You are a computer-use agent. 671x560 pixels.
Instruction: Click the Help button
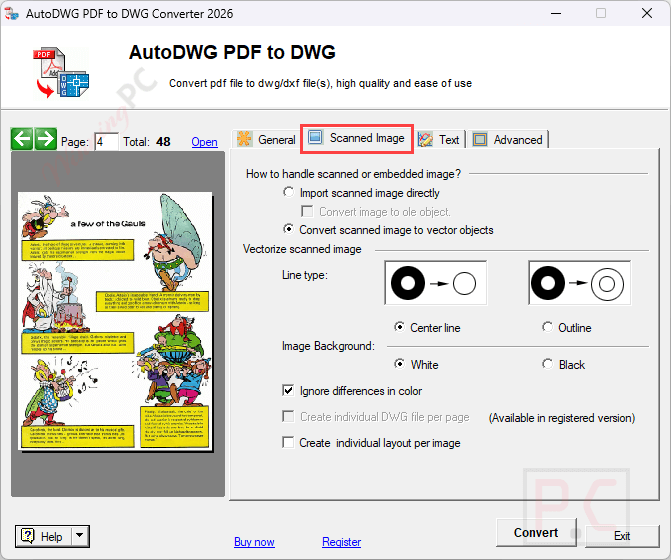(44, 536)
